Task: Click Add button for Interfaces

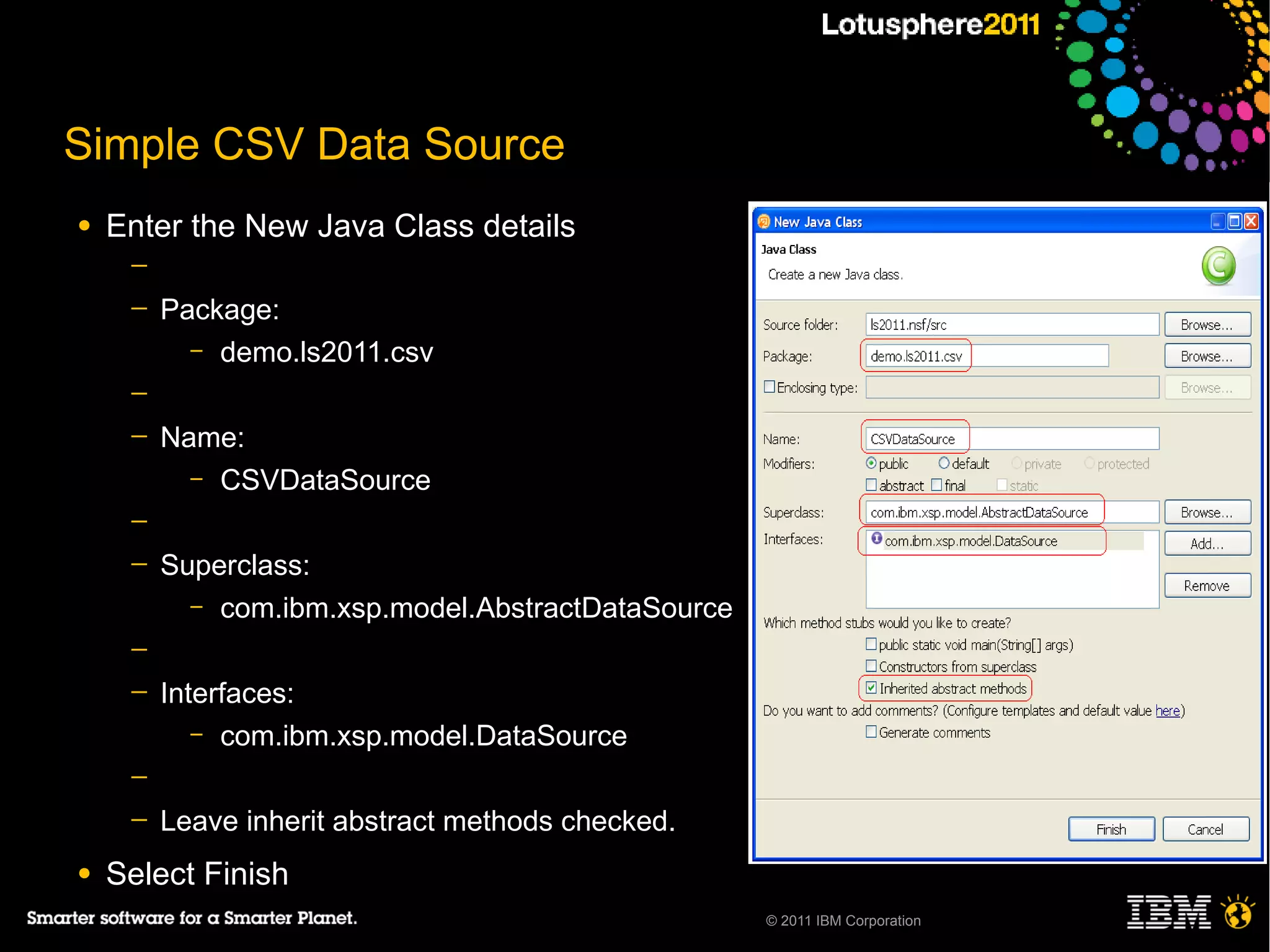Action: [1207, 544]
